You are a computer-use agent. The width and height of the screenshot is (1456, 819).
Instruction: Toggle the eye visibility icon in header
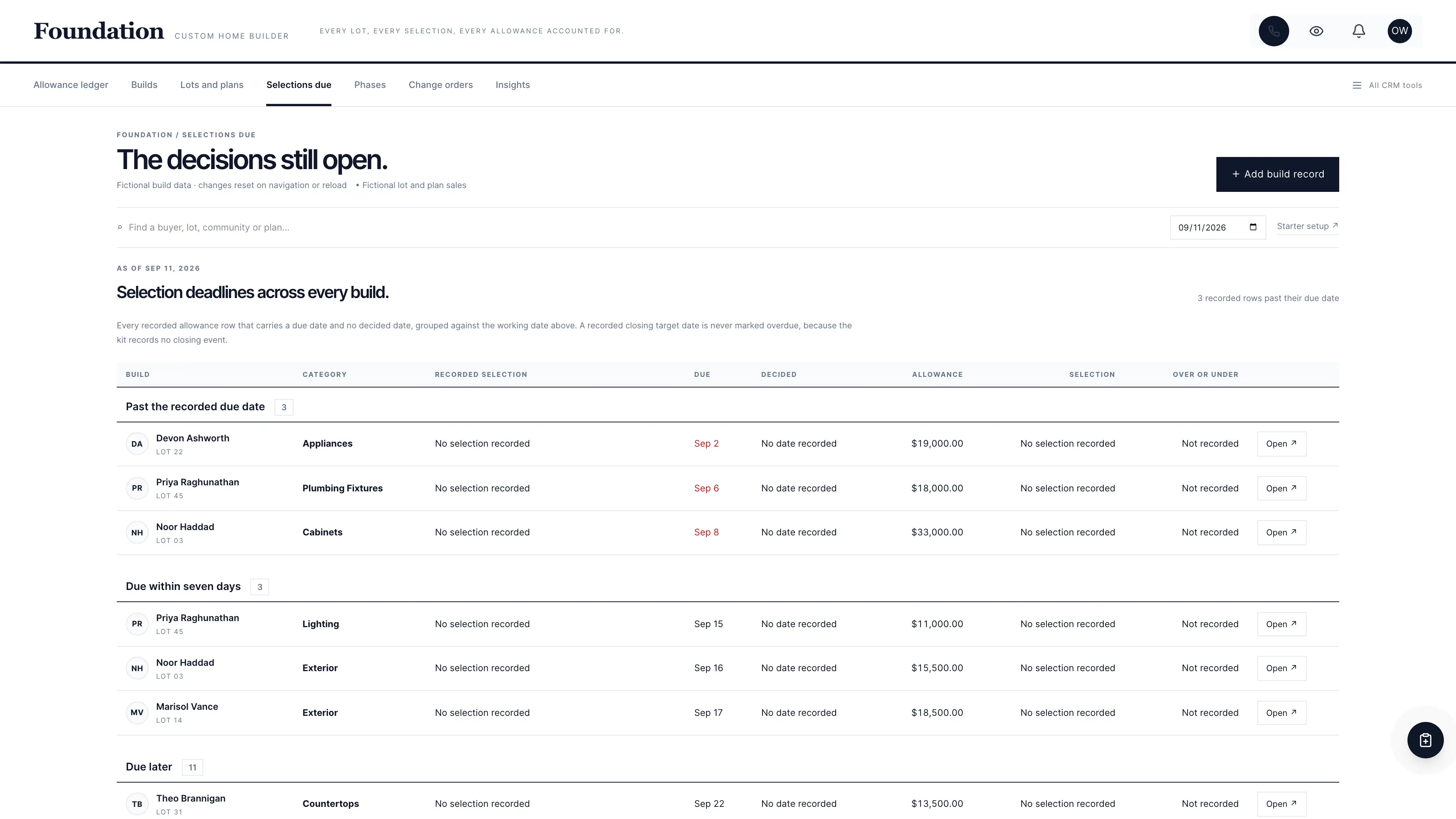coord(1316,31)
